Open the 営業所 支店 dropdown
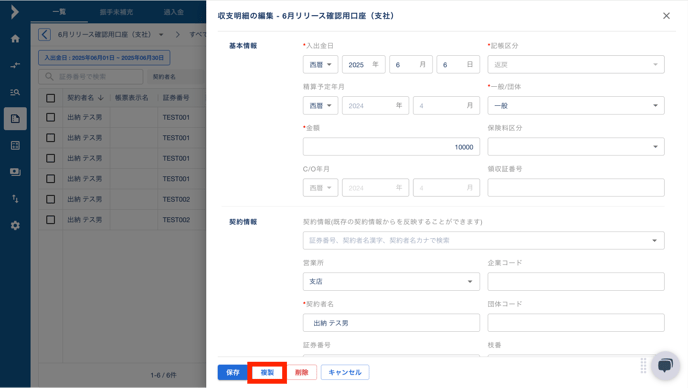Image resolution: width=688 pixels, height=388 pixels. pyautogui.click(x=391, y=281)
